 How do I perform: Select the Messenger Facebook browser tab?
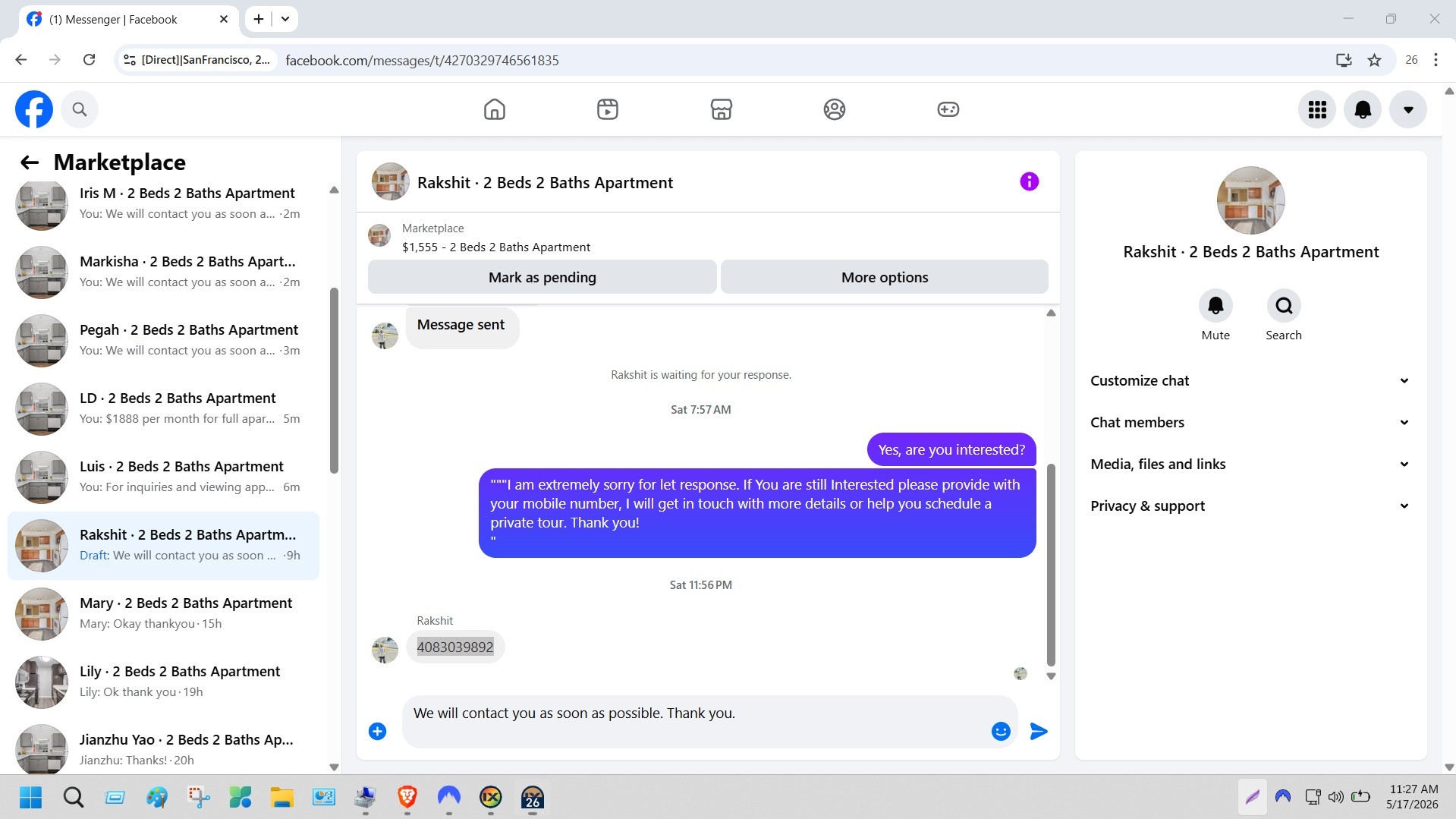127,20
